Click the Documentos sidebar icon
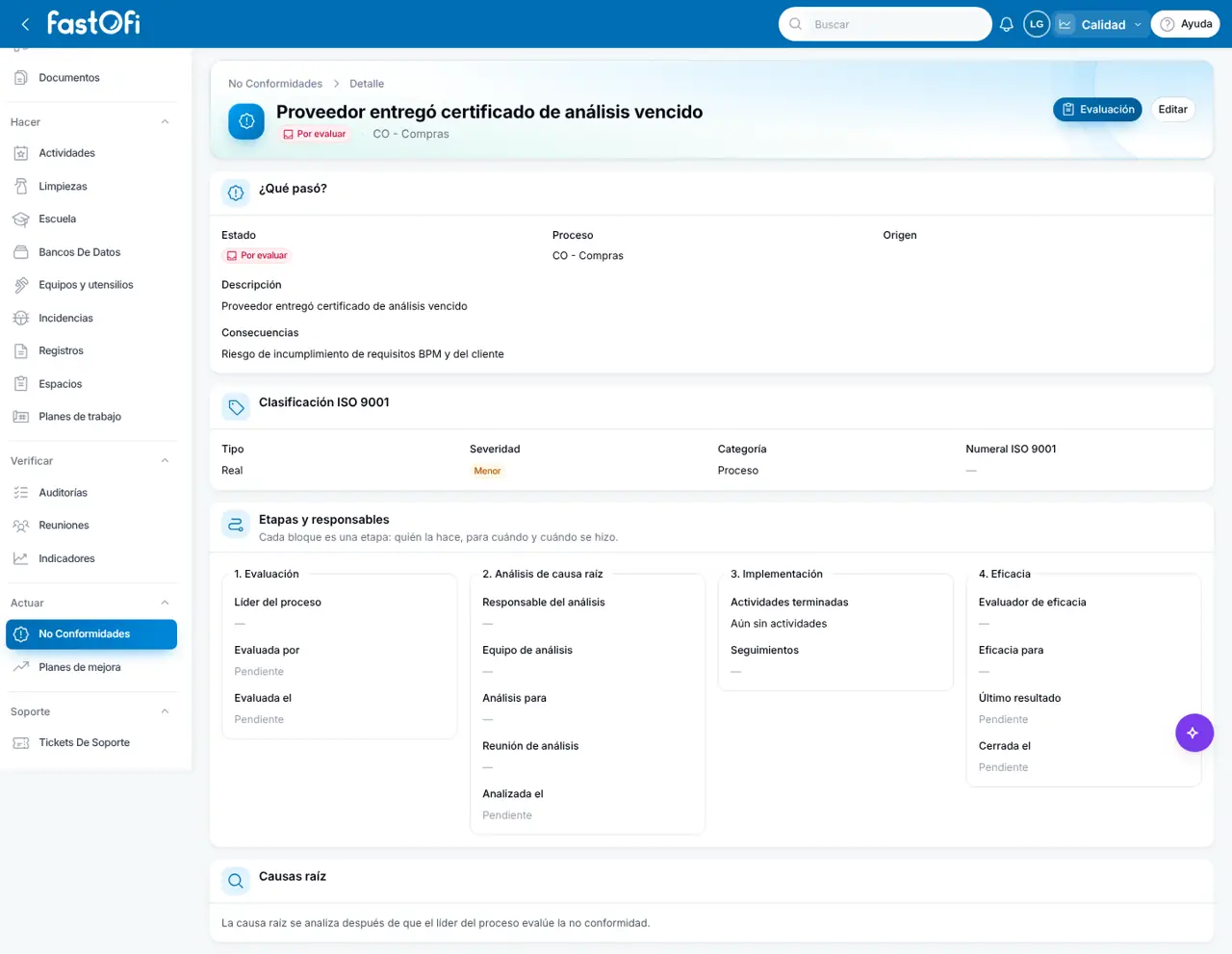 (21, 78)
